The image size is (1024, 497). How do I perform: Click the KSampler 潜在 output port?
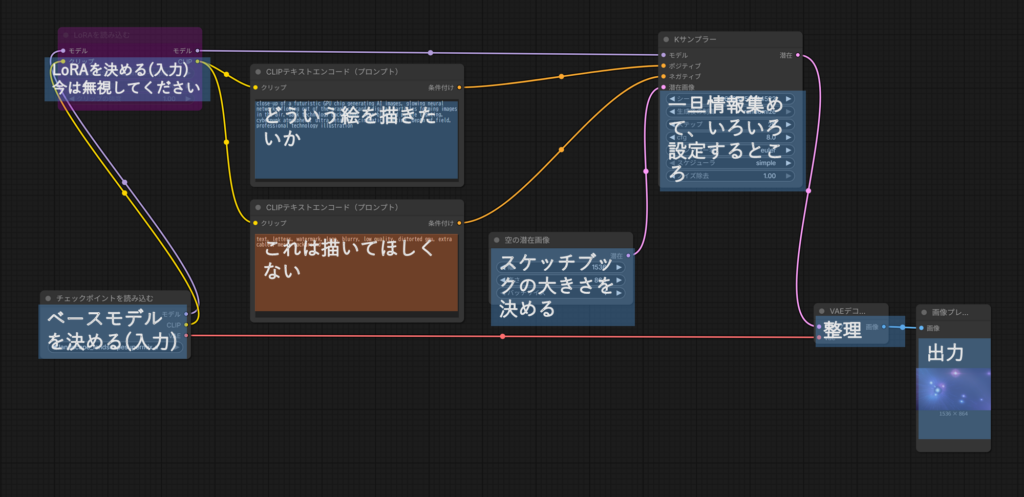point(796,54)
